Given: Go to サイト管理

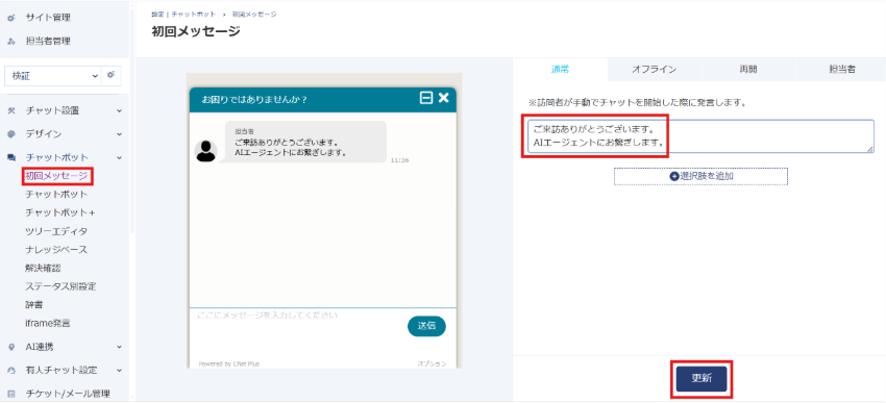Looking at the screenshot, I should 48,18.
